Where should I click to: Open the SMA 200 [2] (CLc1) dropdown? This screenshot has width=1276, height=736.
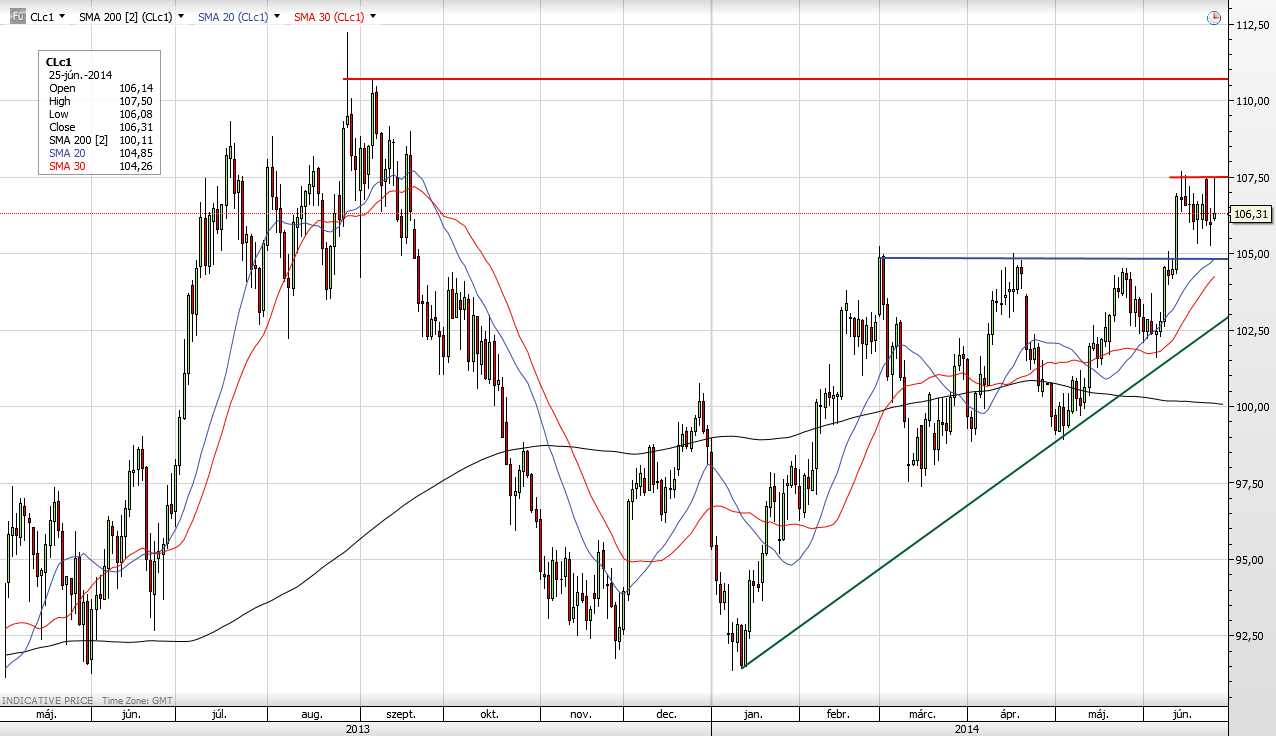(x=180, y=17)
